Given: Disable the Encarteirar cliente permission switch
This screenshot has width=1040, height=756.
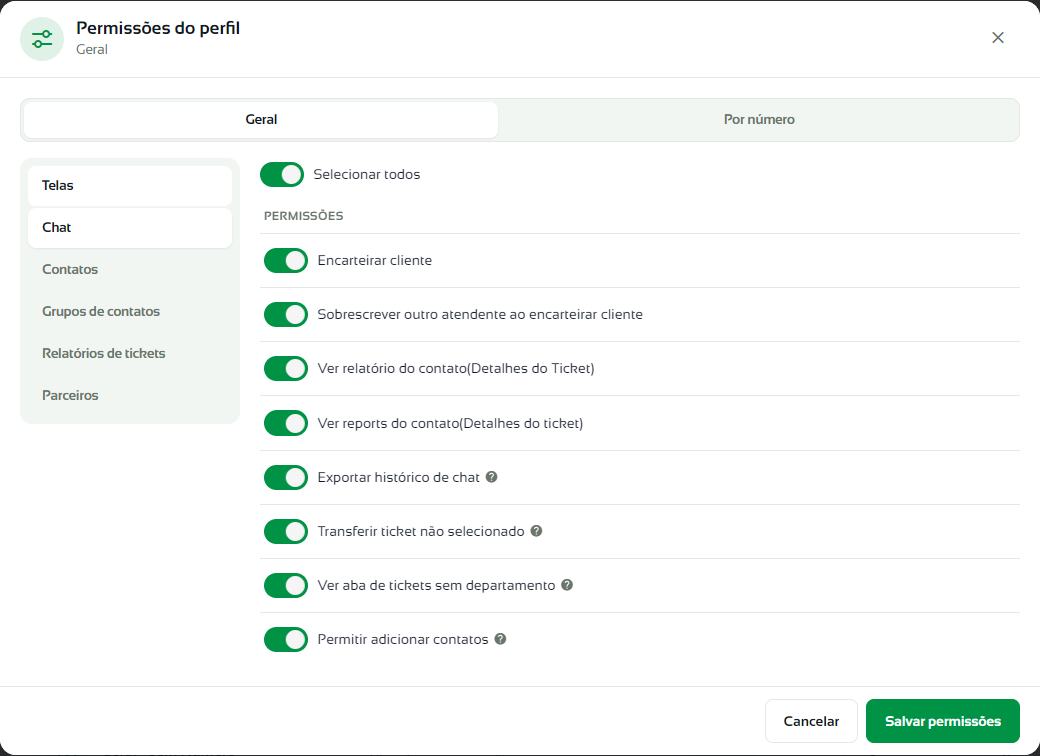Looking at the screenshot, I should (286, 261).
